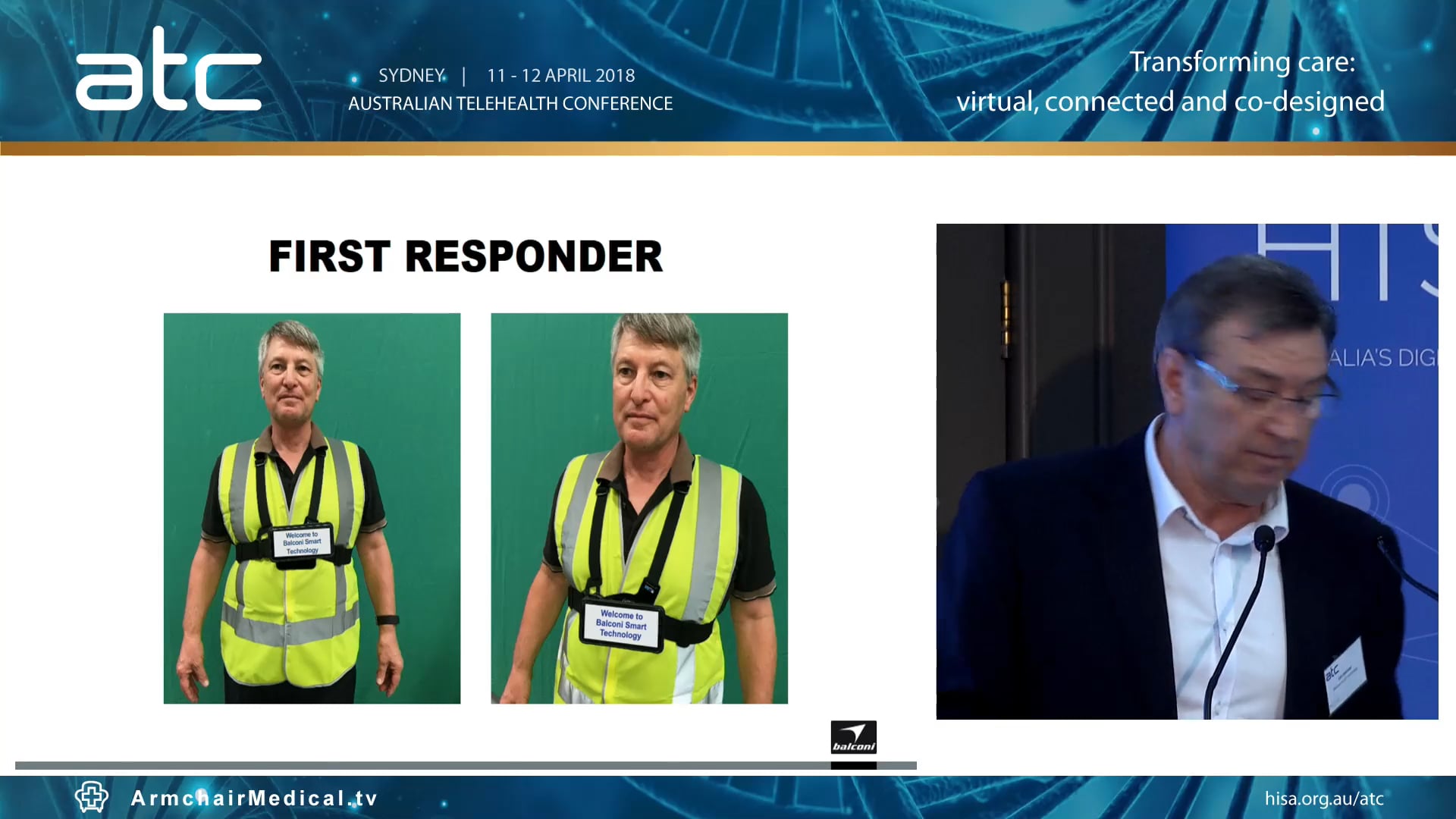Viewport: 1456px width, 819px height.
Task: Click the grey progress bar below the slide
Action: [x=455, y=766]
